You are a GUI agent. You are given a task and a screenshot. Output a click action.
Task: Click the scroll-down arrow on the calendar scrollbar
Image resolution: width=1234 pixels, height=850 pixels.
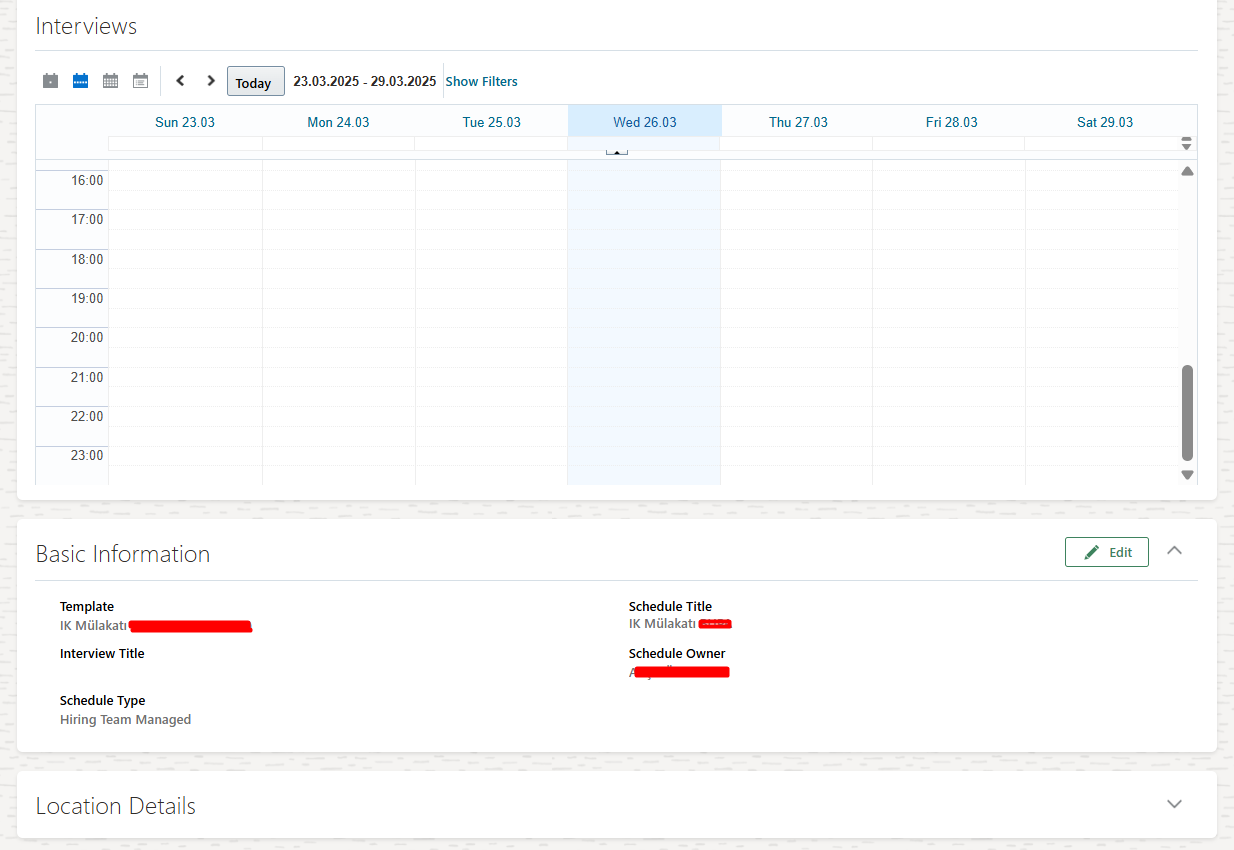1187,474
